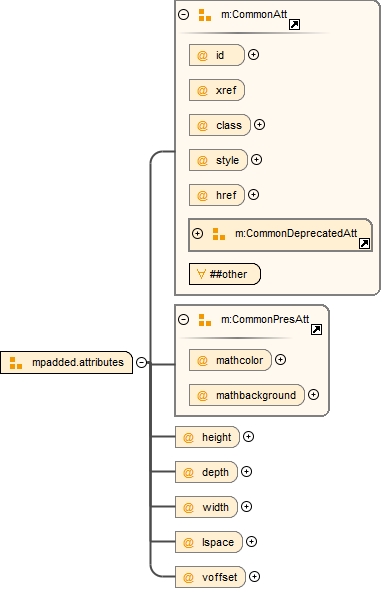
Task: Expand the mathbackground attribute
Action: click(313, 395)
